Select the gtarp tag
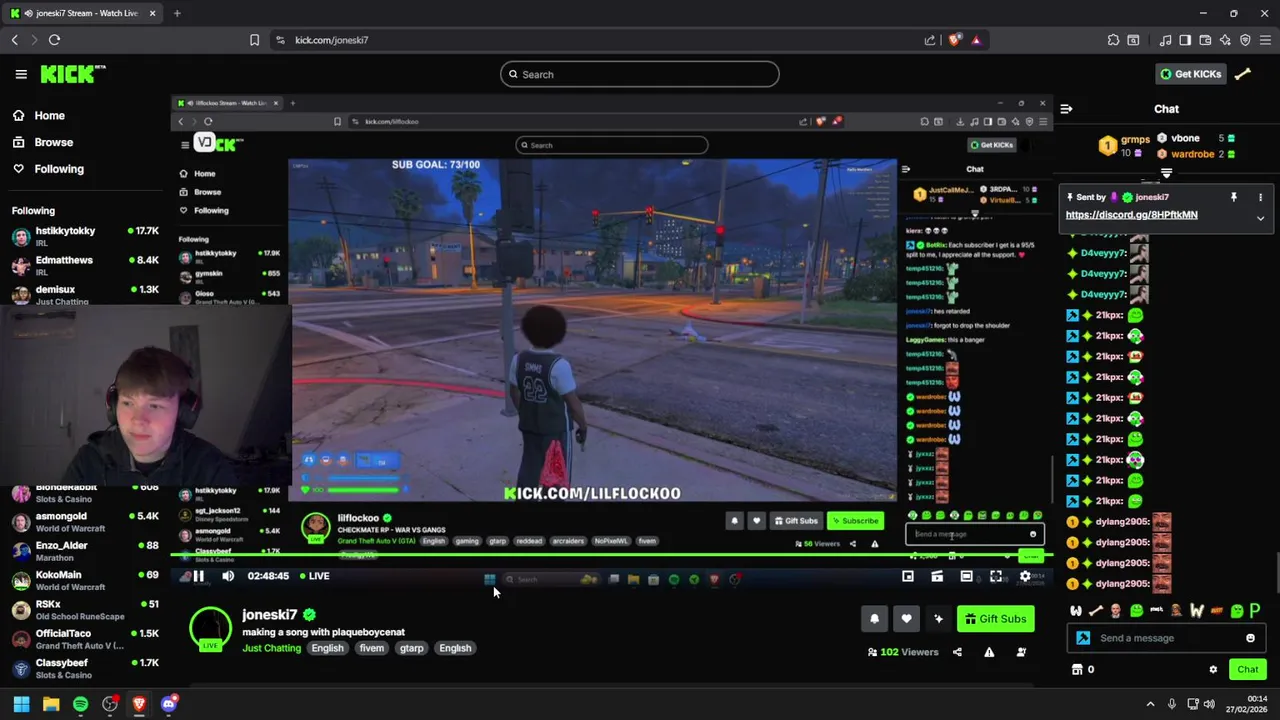Image resolution: width=1280 pixels, height=720 pixels. (x=412, y=648)
